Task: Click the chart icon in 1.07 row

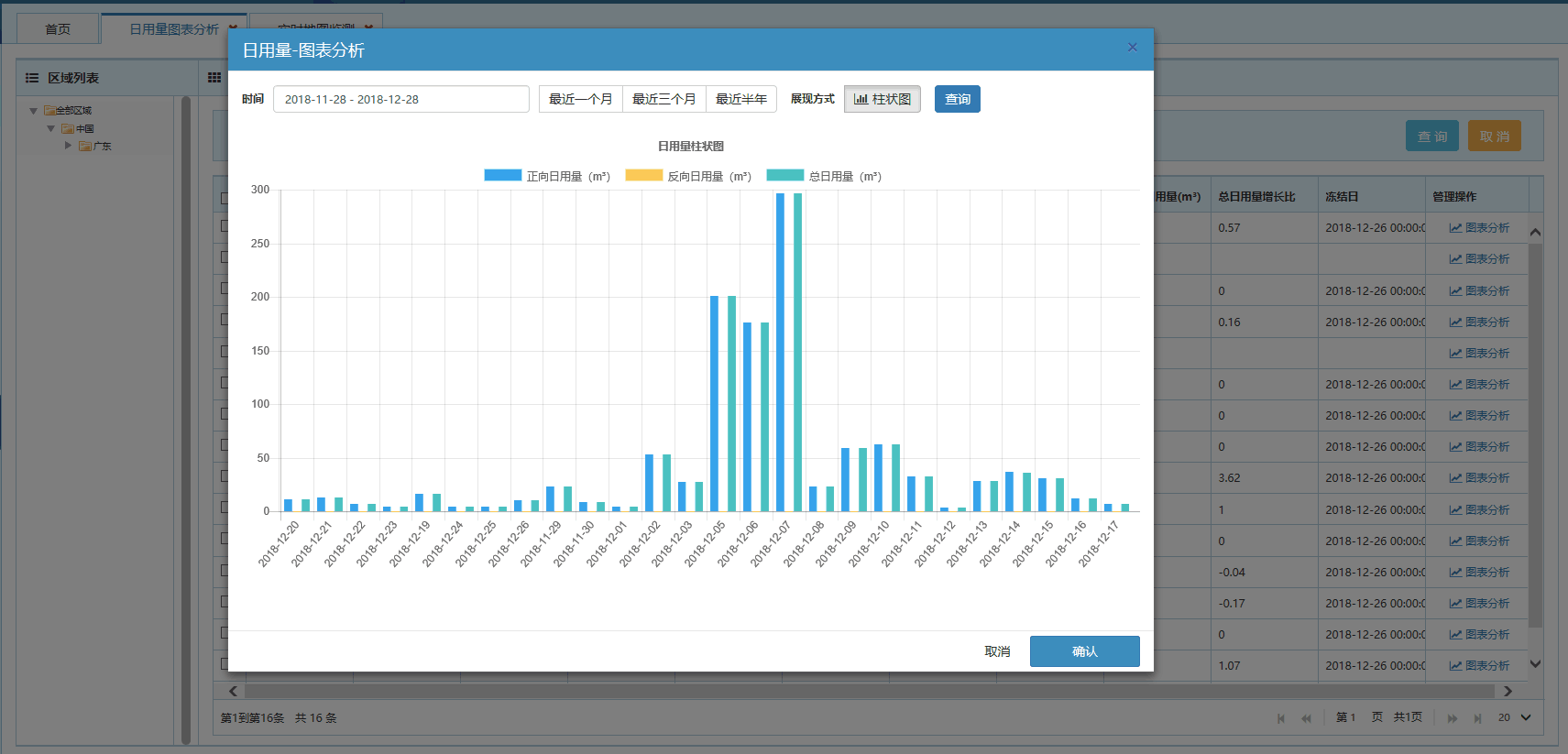Action: coord(1455,666)
